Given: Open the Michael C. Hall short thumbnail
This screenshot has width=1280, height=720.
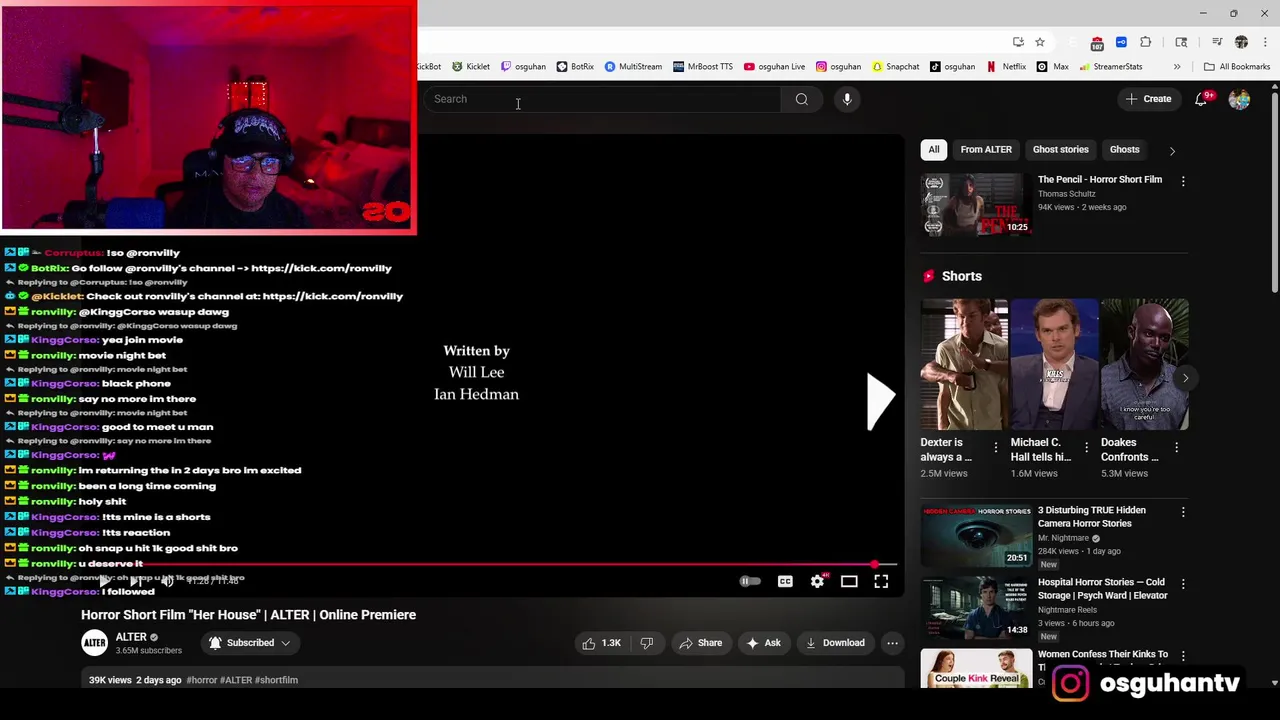Looking at the screenshot, I should click(x=1054, y=364).
